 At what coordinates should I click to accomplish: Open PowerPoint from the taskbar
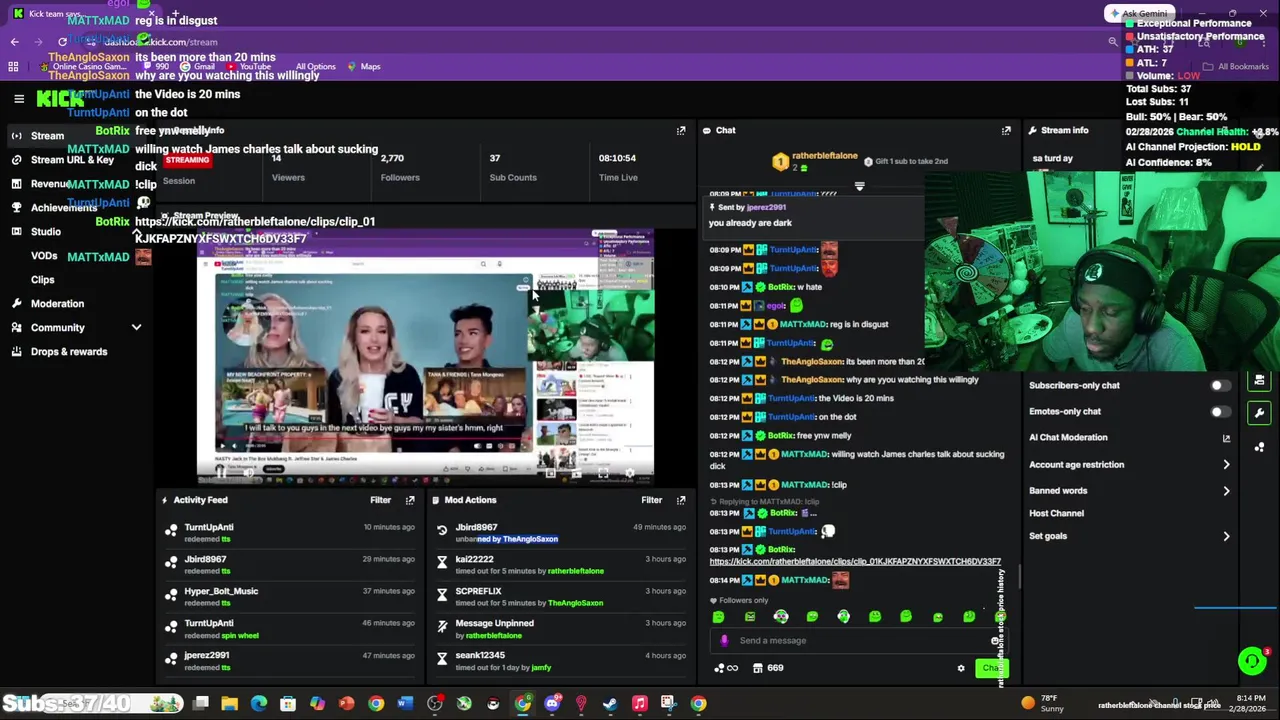click(x=346, y=704)
